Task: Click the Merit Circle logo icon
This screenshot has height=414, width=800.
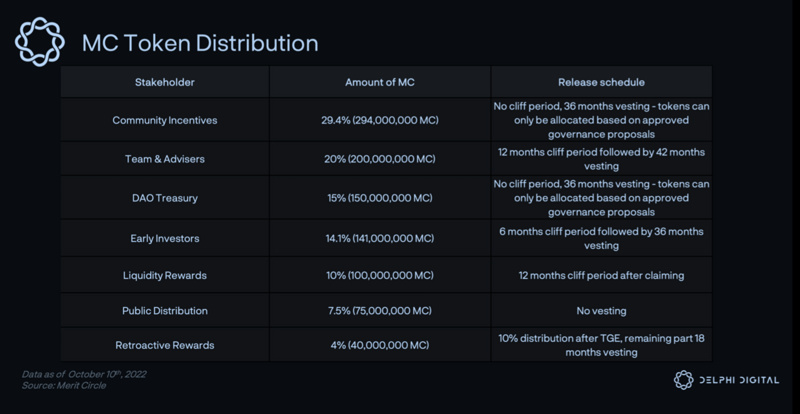Action: (36, 41)
